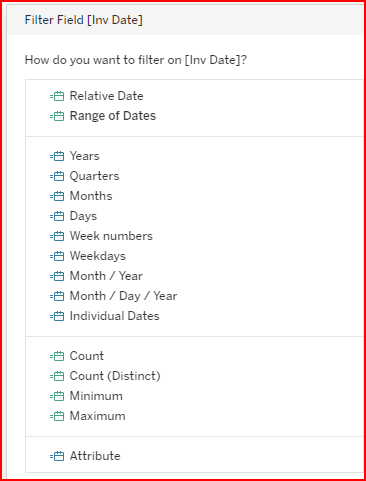The height and width of the screenshot is (481, 366).
Task: Select Month / Day / Year option
Action: tap(123, 296)
